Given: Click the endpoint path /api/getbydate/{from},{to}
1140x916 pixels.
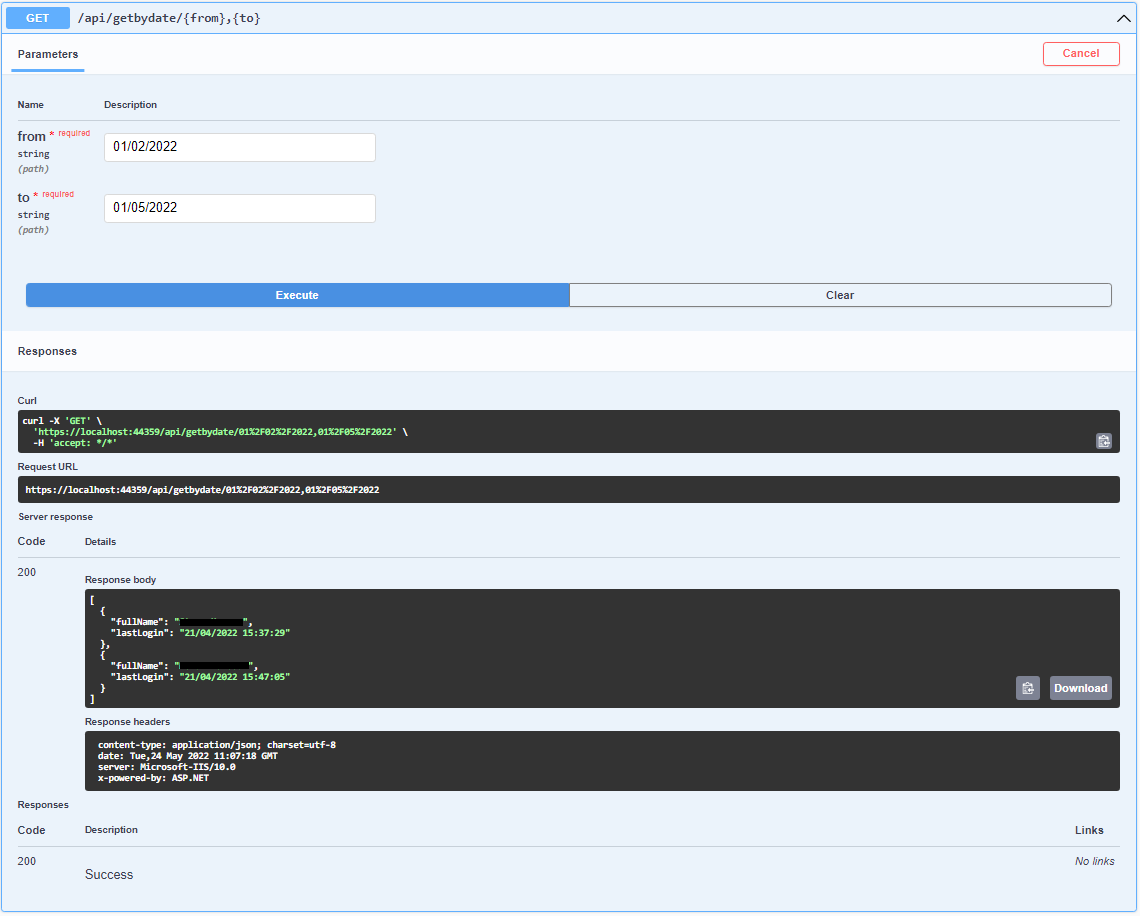Looking at the screenshot, I should coord(169,18).
